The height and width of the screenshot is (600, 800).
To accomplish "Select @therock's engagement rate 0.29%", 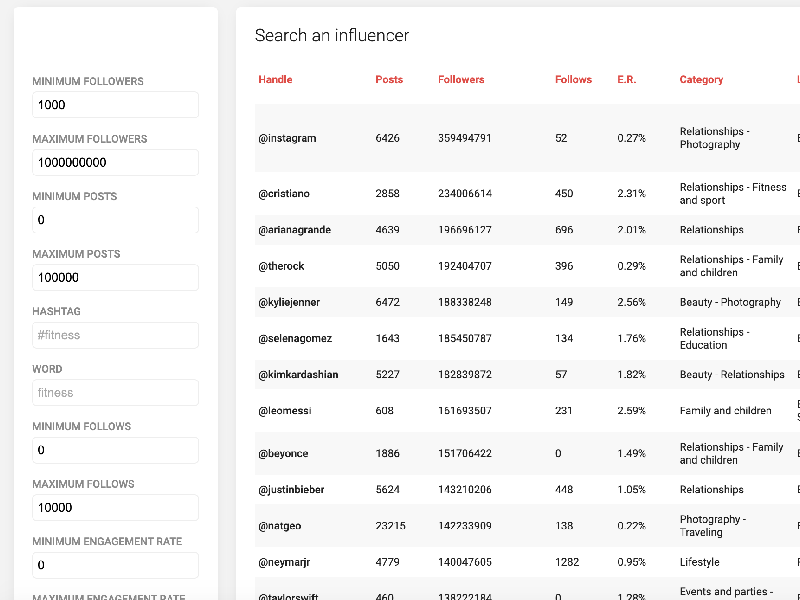I will (631, 266).
